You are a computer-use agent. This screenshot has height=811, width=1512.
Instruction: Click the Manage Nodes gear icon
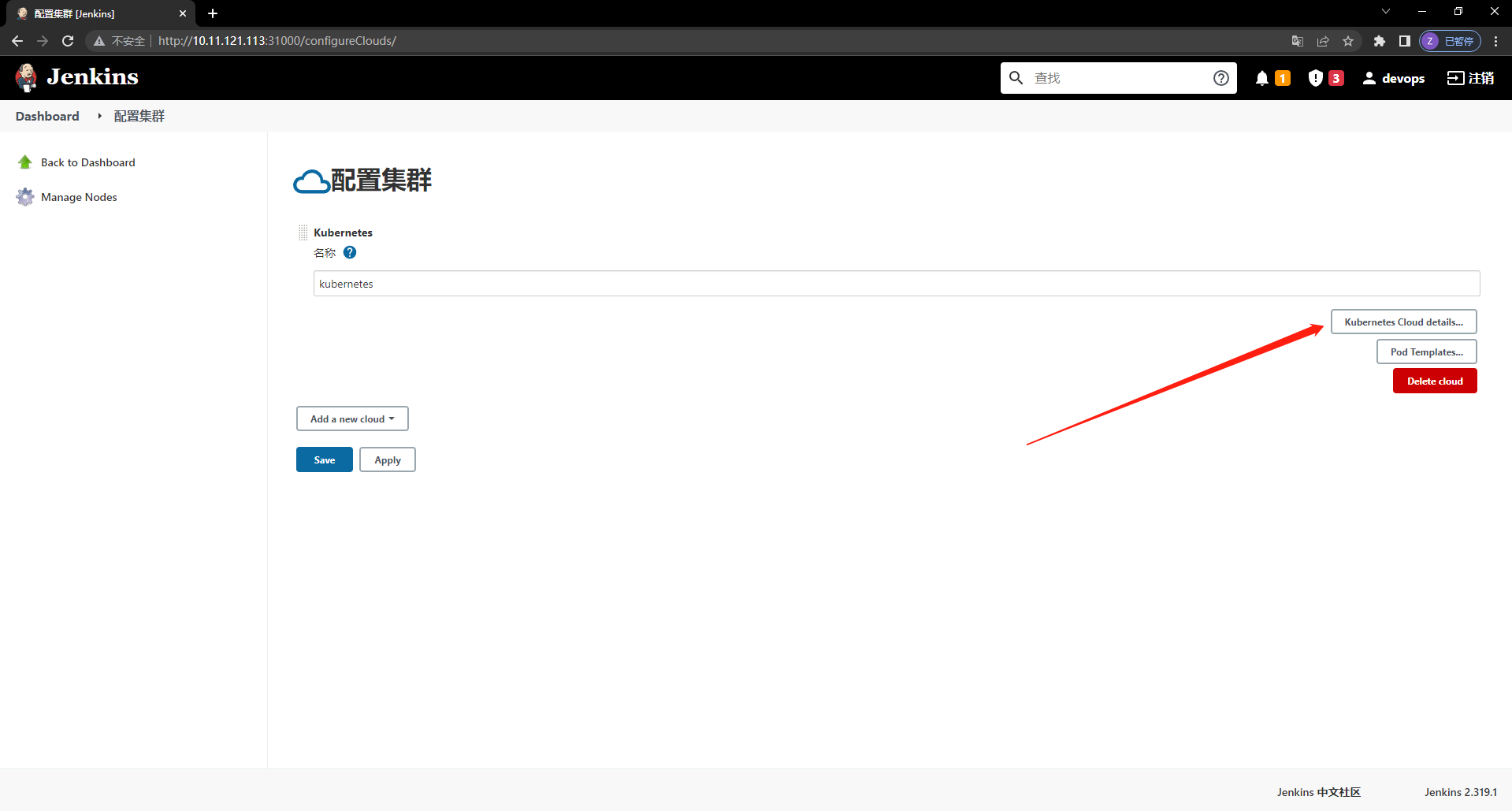[25, 197]
